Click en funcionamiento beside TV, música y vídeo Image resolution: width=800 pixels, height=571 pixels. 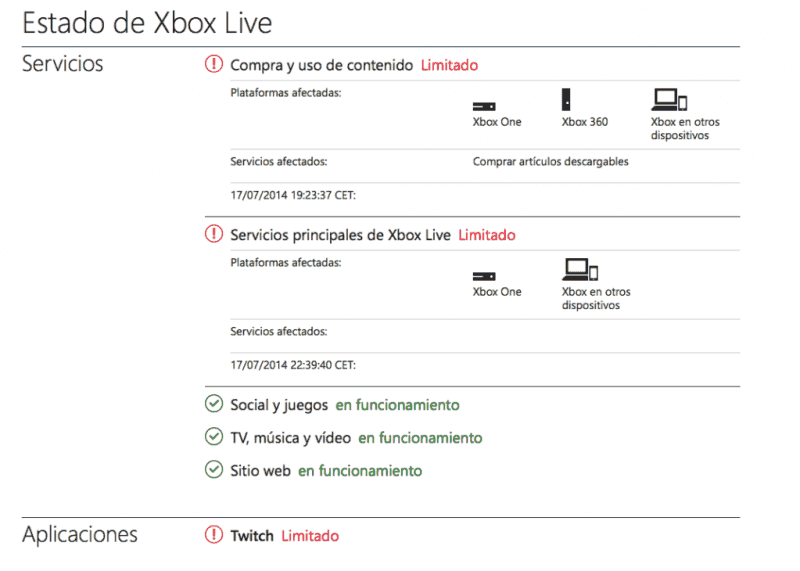[420, 438]
